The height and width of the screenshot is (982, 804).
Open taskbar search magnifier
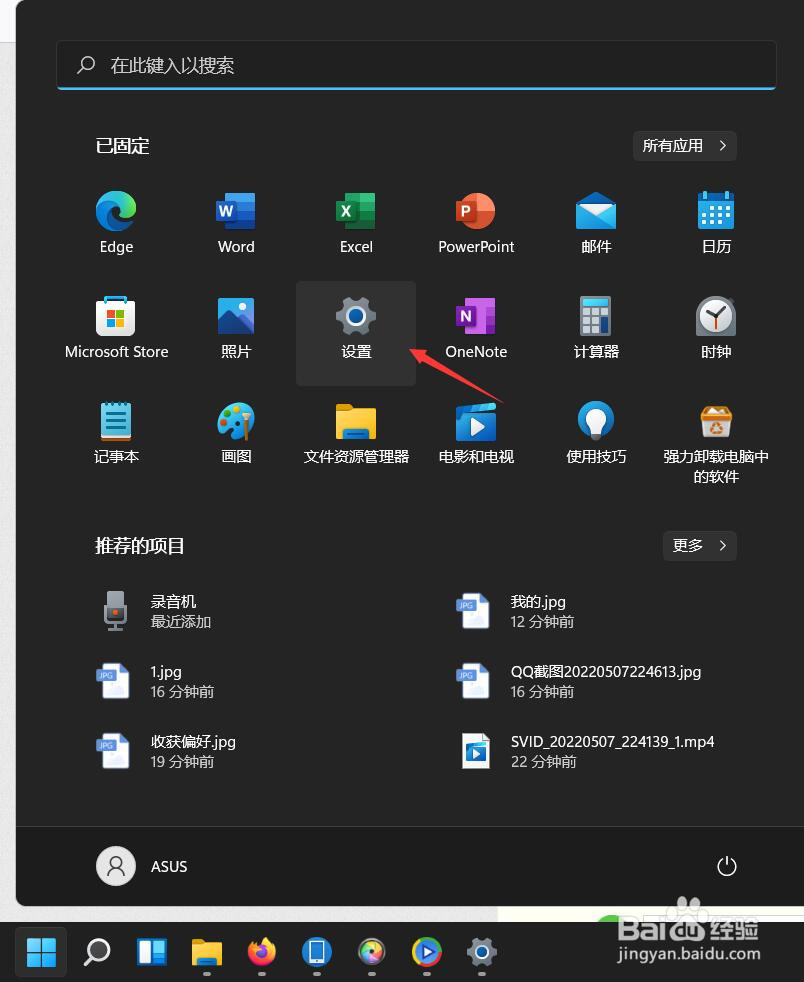[x=97, y=952]
